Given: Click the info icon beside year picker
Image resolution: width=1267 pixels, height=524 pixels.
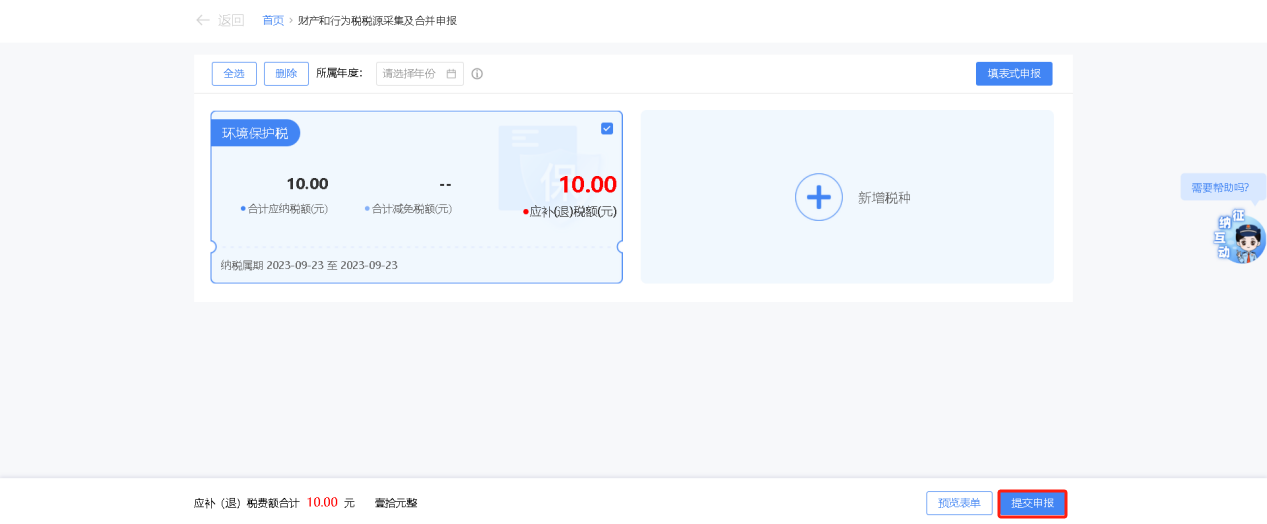Looking at the screenshot, I should click(x=477, y=74).
